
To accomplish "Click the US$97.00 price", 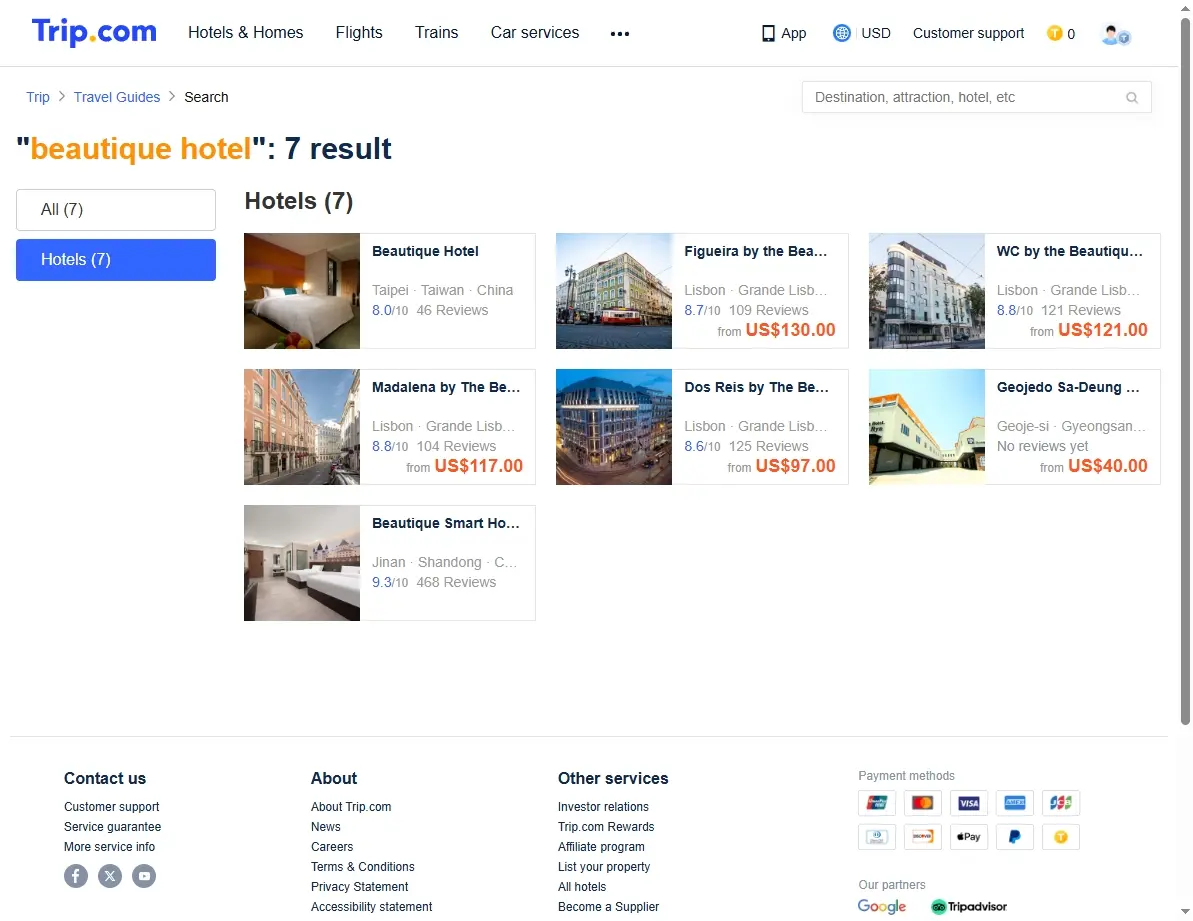I will [x=796, y=466].
